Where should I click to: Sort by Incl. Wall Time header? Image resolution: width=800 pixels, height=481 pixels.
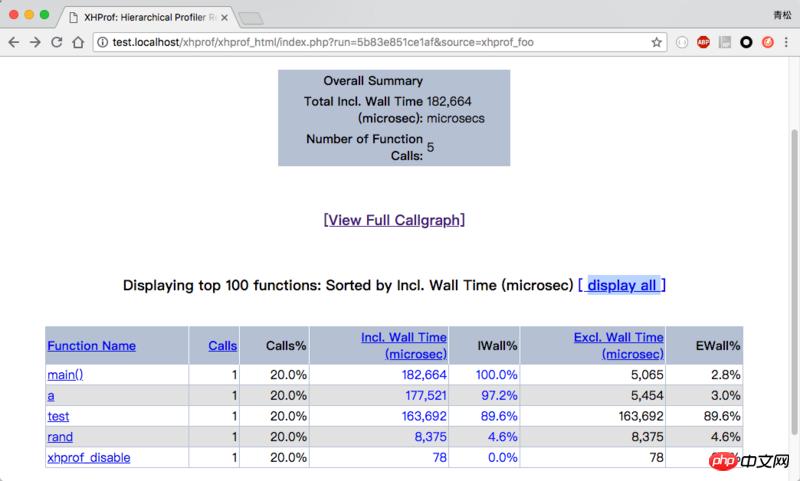[404, 346]
